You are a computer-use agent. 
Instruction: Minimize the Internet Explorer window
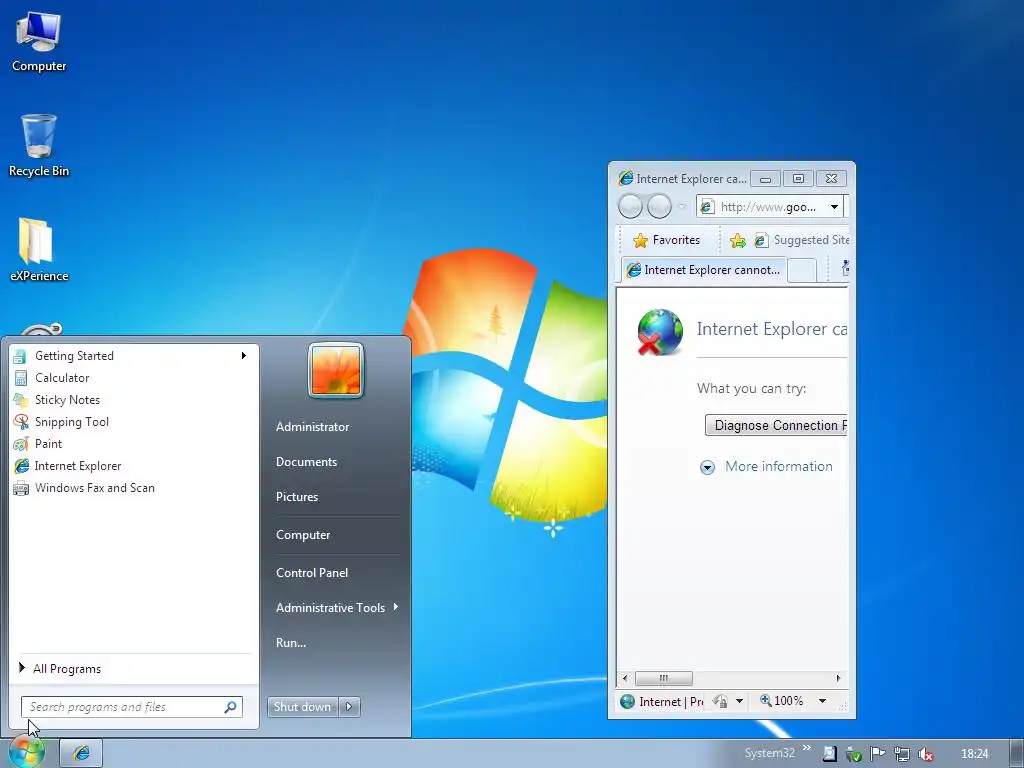(x=765, y=178)
